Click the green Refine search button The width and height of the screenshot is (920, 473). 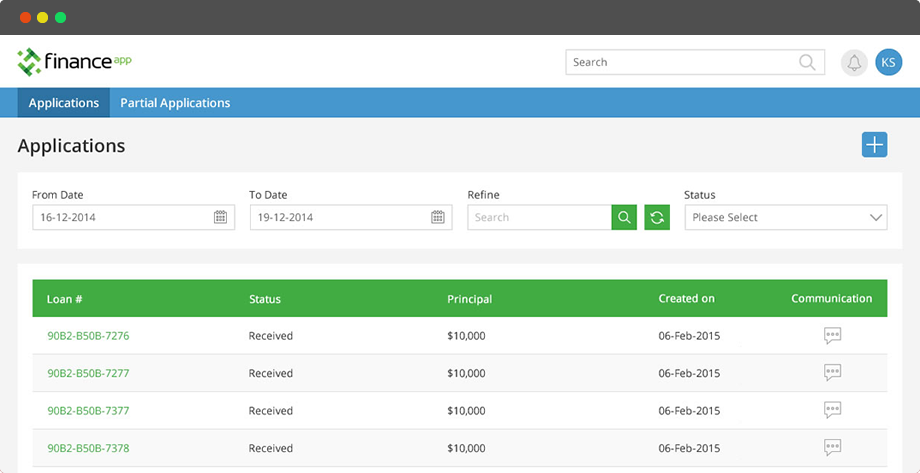pyautogui.click(x=624, y=217)
